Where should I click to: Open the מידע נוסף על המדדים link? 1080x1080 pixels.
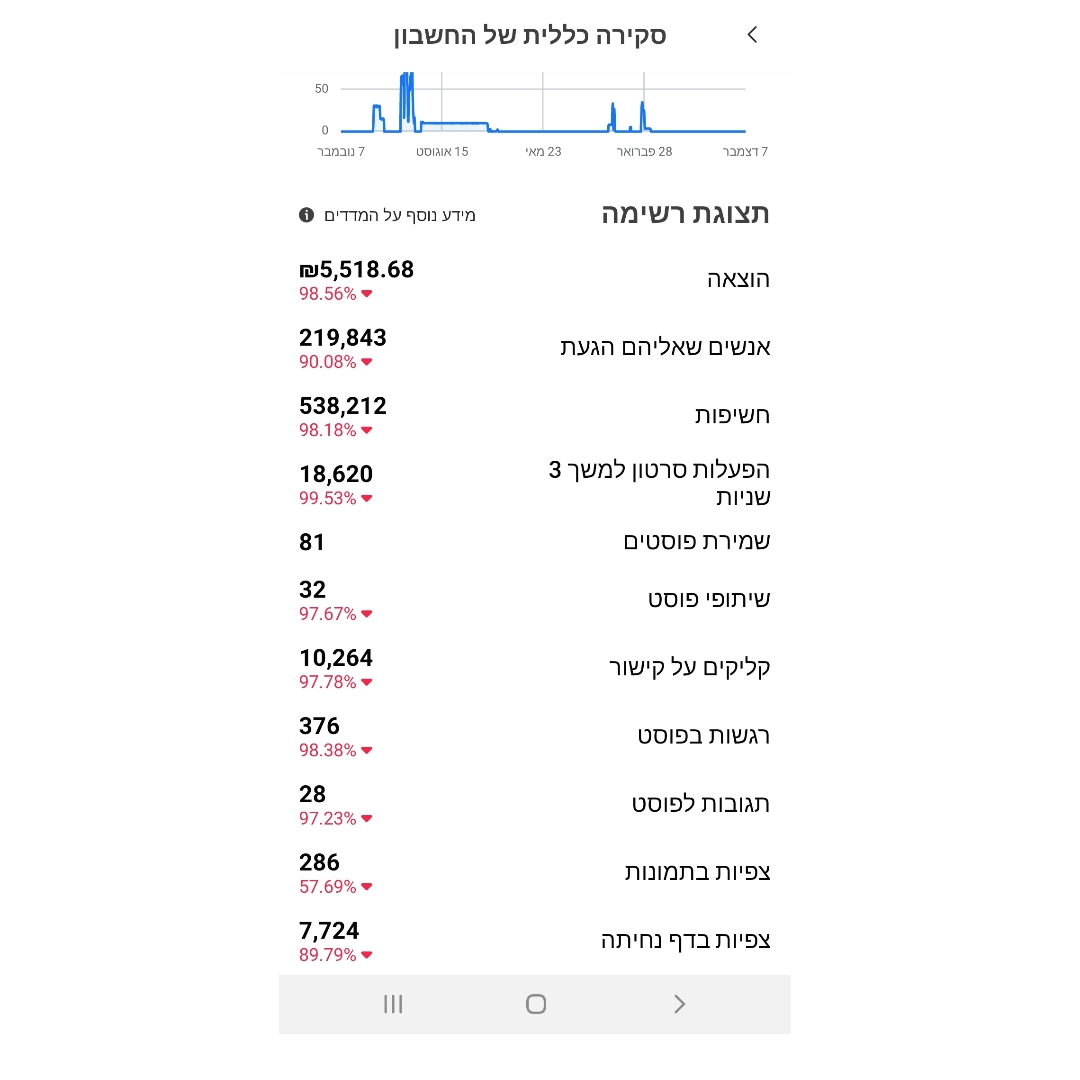click(399, 216)
